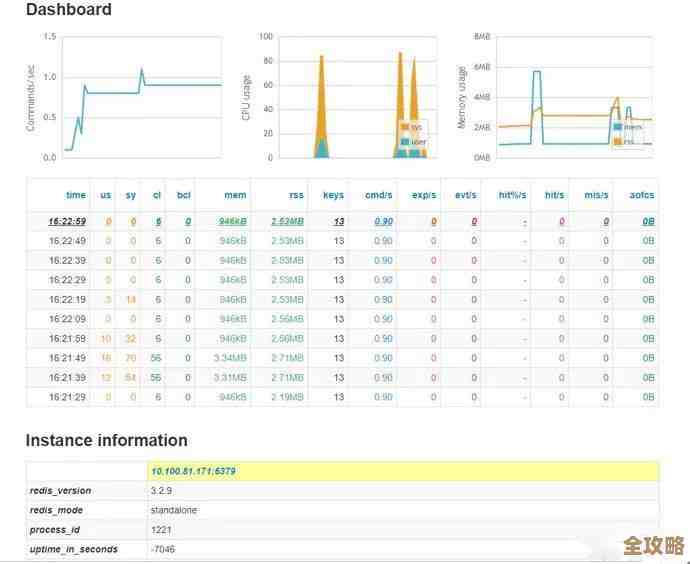The height and width of the screenshot is (564, 690).
Task: Click the rss legend swatch in memory chart
Action: (618, 141)
